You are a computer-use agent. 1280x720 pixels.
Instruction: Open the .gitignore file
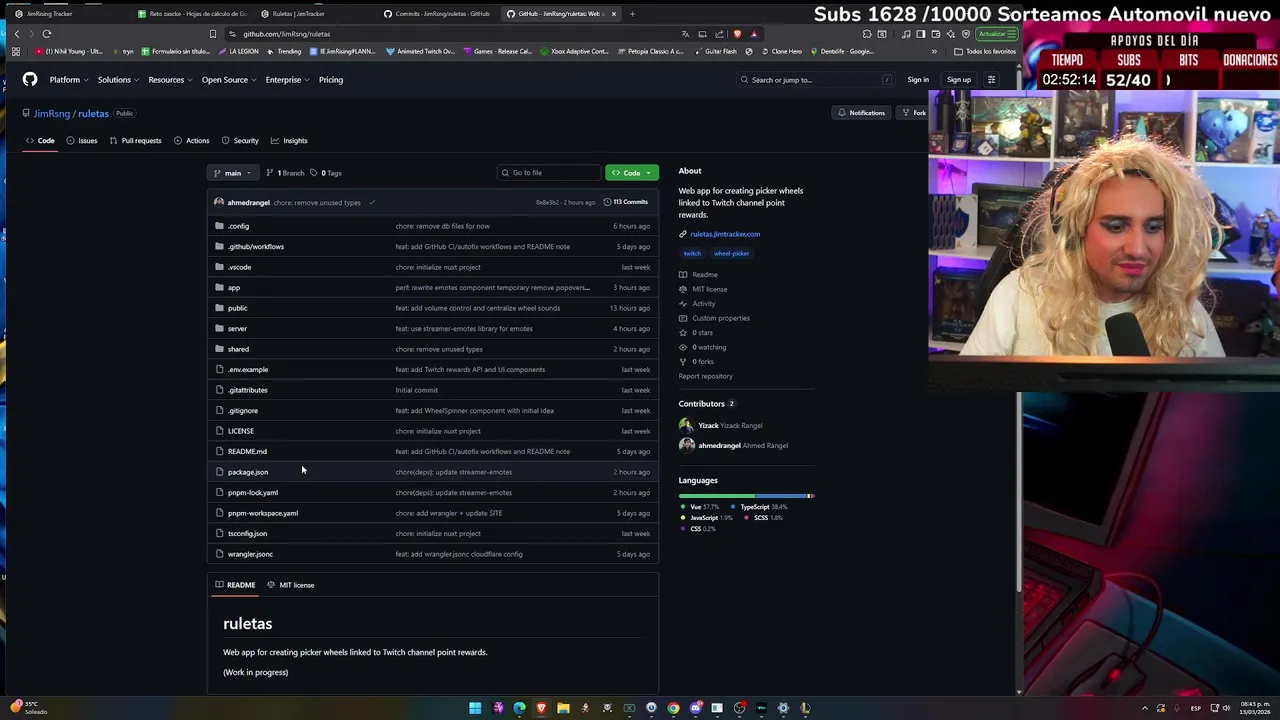pyautogui.click(x=243, y=410)
